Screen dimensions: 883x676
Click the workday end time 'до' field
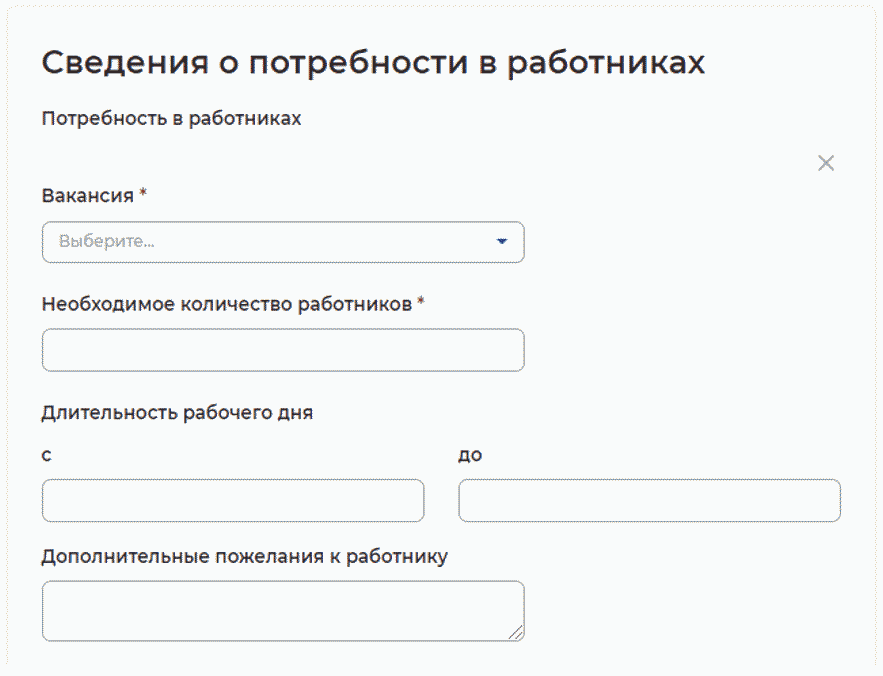point(649,500)
